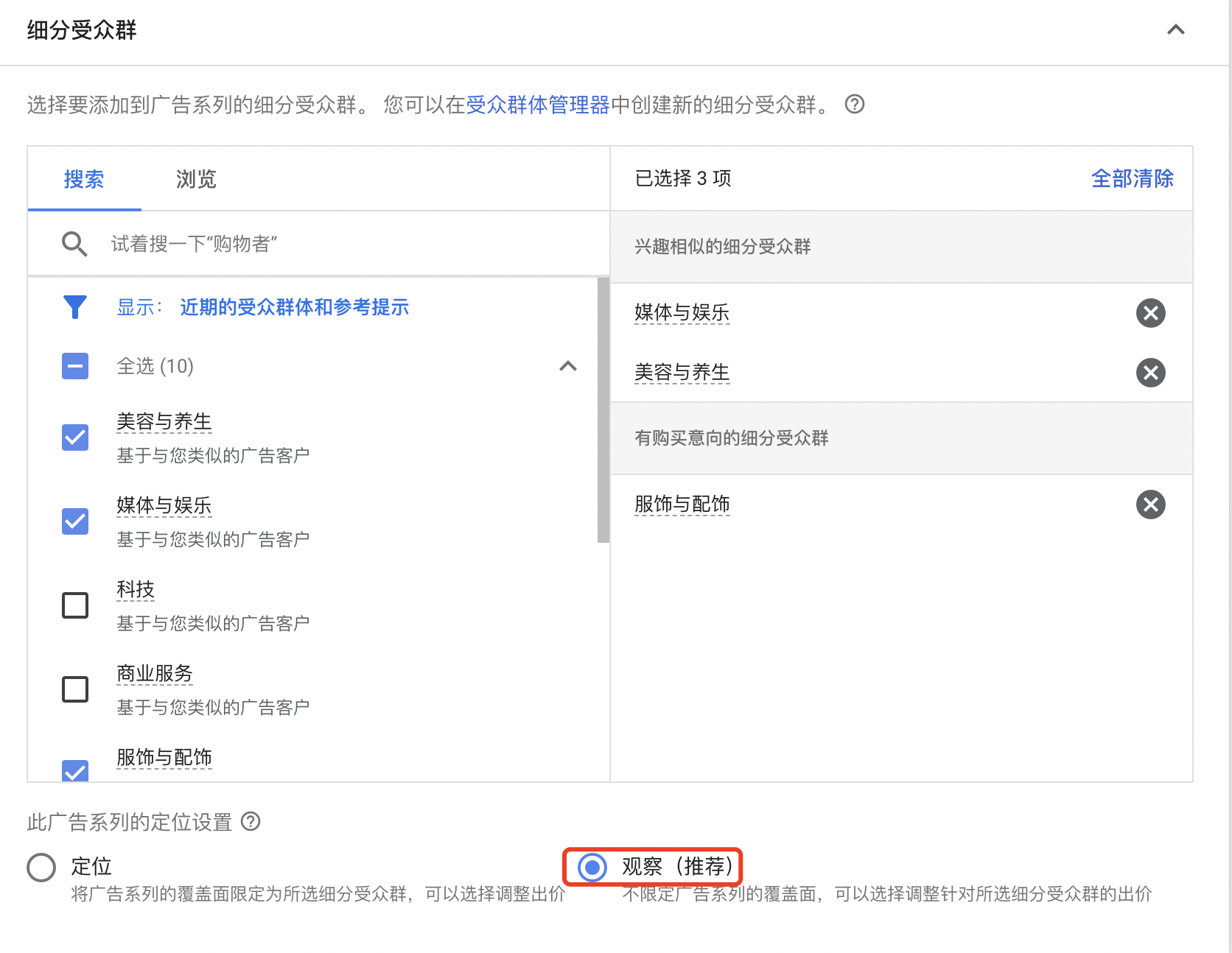Image resolution: width=1232 pixels, height=953 pixels.
Task: Switch to the 浏览 tab
Action: (195, 179)
